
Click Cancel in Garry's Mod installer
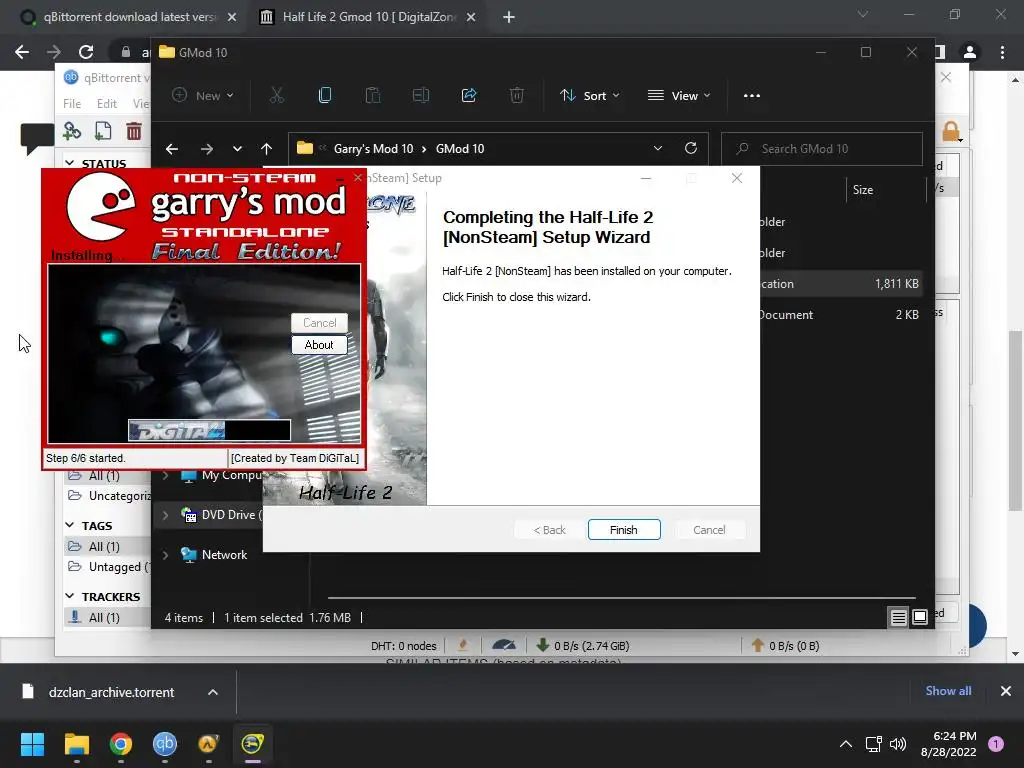pos(319,323)
